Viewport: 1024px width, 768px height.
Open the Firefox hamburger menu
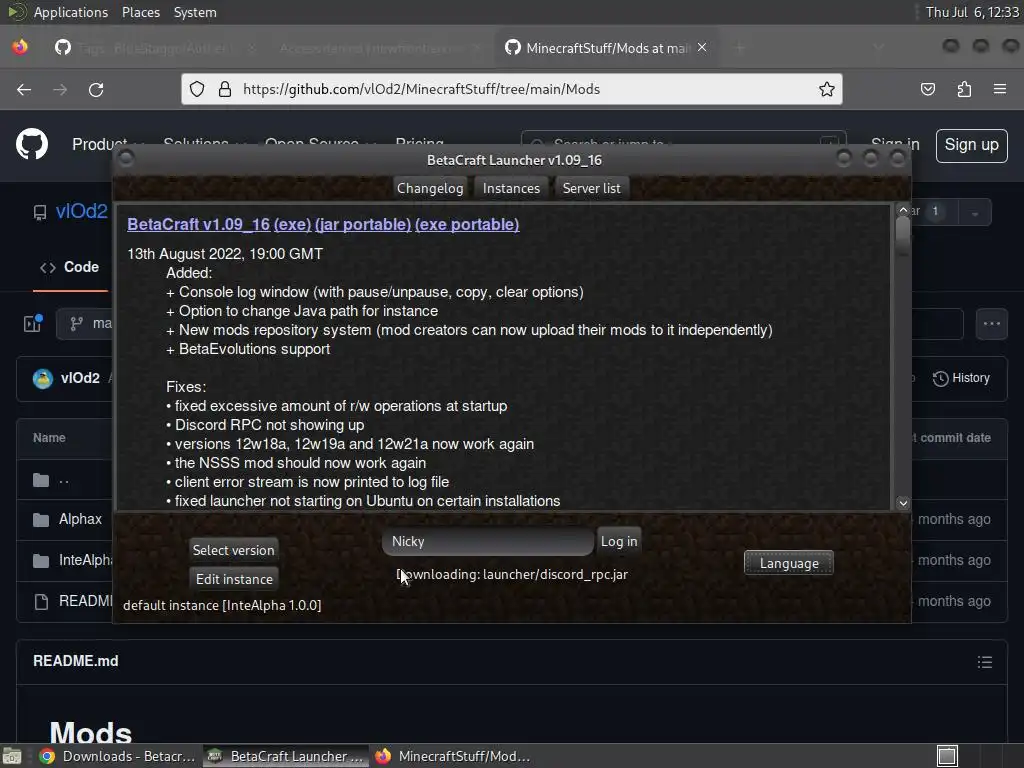(x=1000, y=89)
